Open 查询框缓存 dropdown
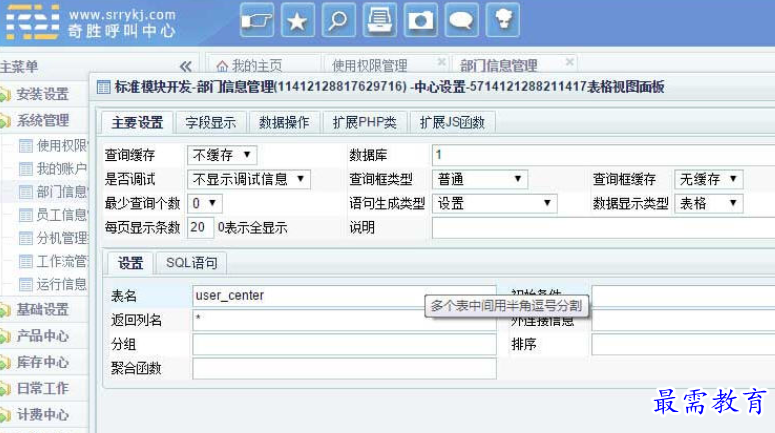The width and height of the screenshot is (775, 433). (x=708, y=179)
